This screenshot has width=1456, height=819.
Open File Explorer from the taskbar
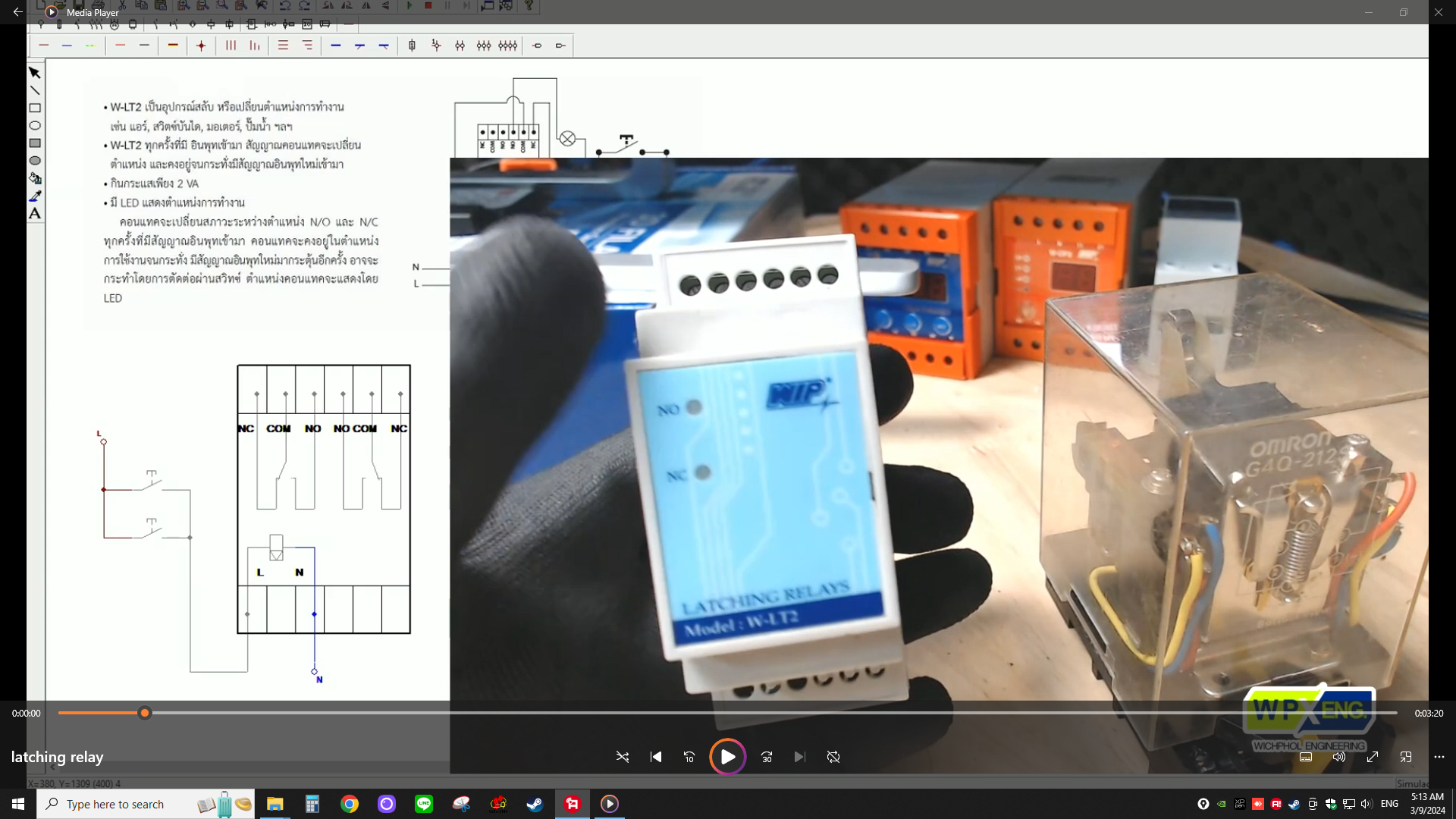(x=275, y=804)
